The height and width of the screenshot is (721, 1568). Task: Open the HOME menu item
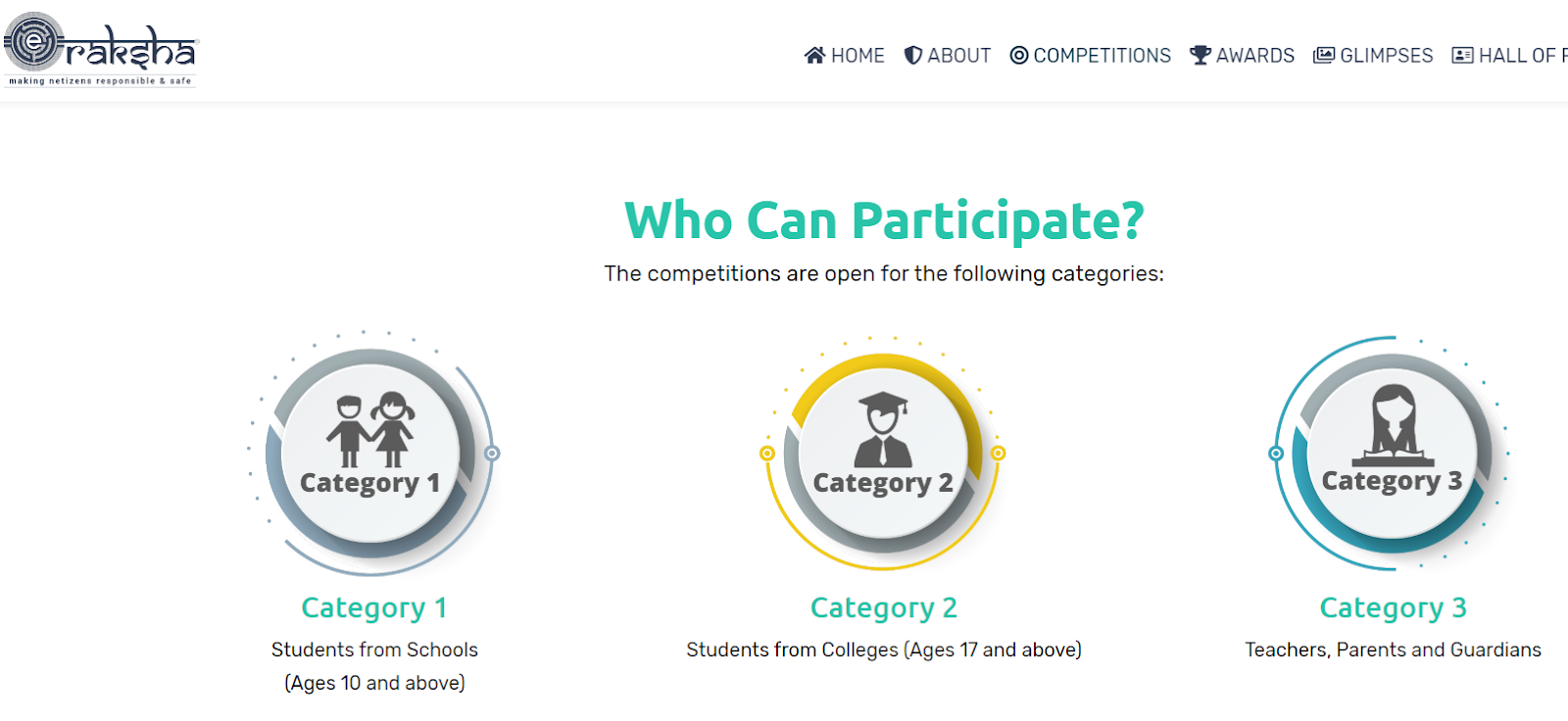click(857, 56)
